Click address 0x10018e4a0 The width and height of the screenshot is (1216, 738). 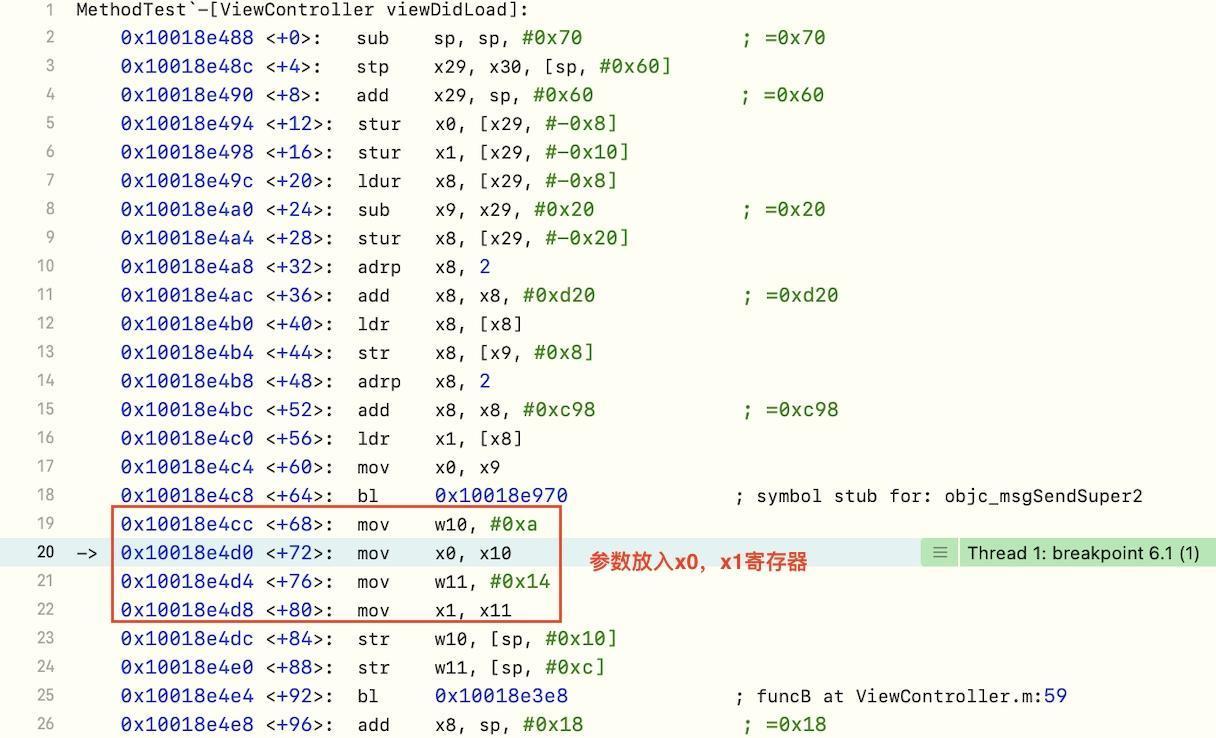click(187, 210)
